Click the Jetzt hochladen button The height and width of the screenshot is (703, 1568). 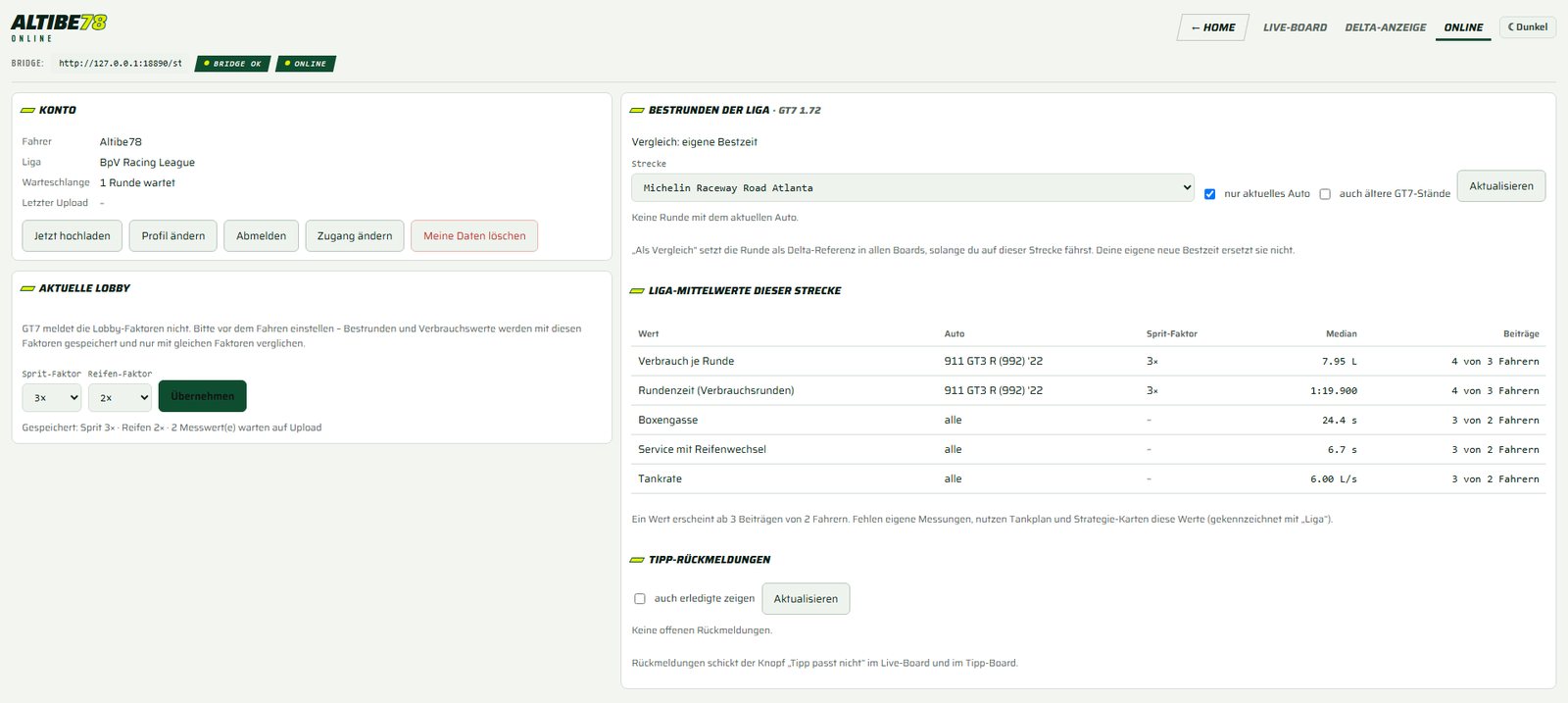click(x=73, y=235)
